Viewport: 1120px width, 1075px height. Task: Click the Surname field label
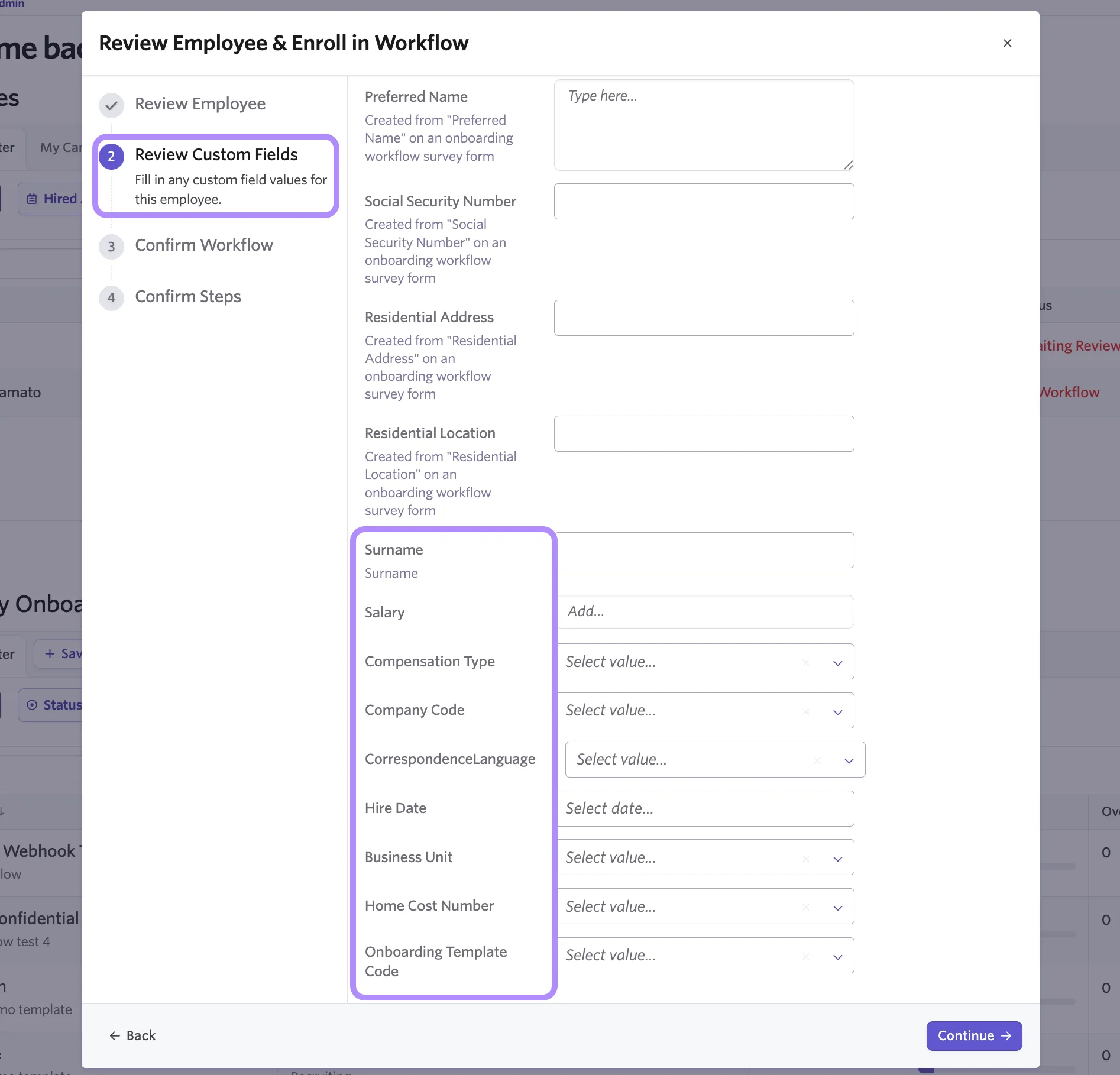click(x=393, y=549)
